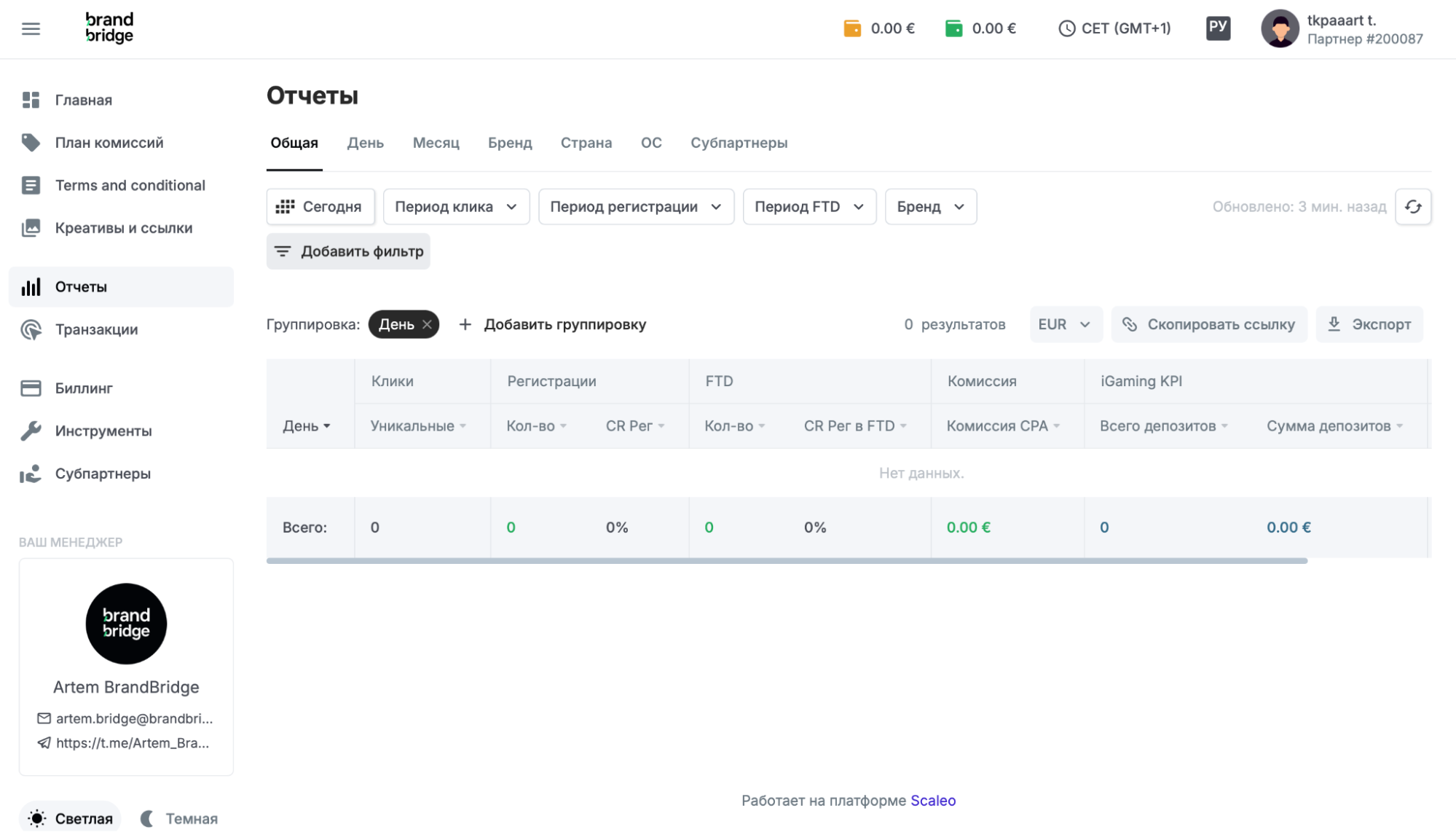
Task: Click the Субпартнеры sidebar icon
Action: (x=31, y=474)
